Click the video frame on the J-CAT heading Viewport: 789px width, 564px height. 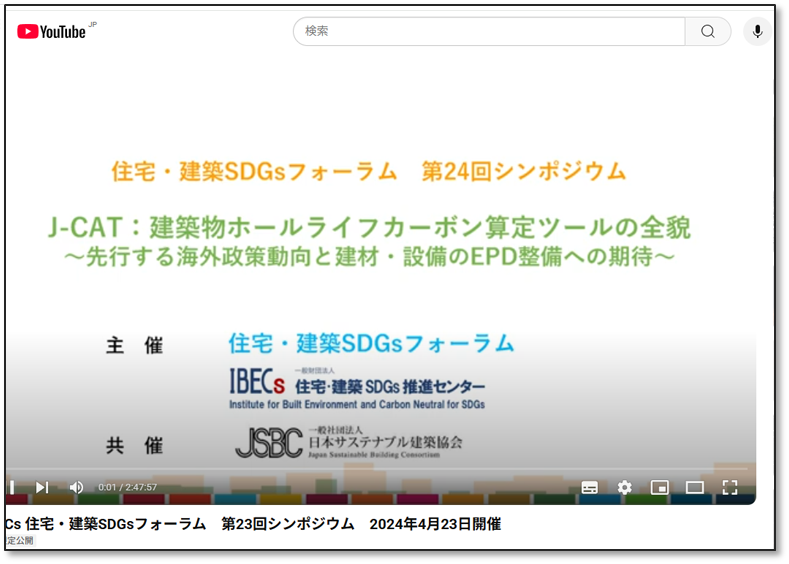370,228
